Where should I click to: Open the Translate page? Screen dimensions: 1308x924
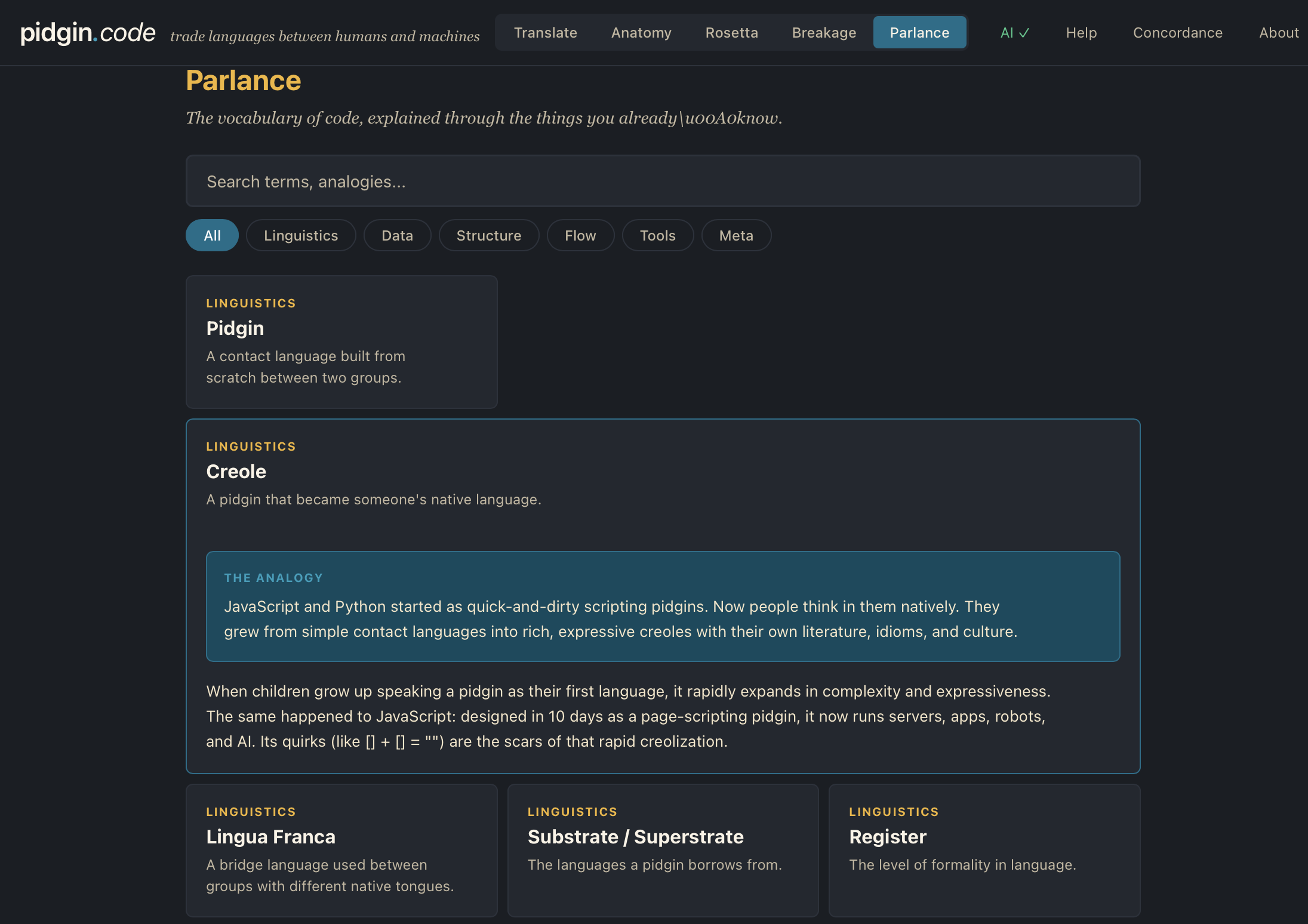click(x=545, y=32)
